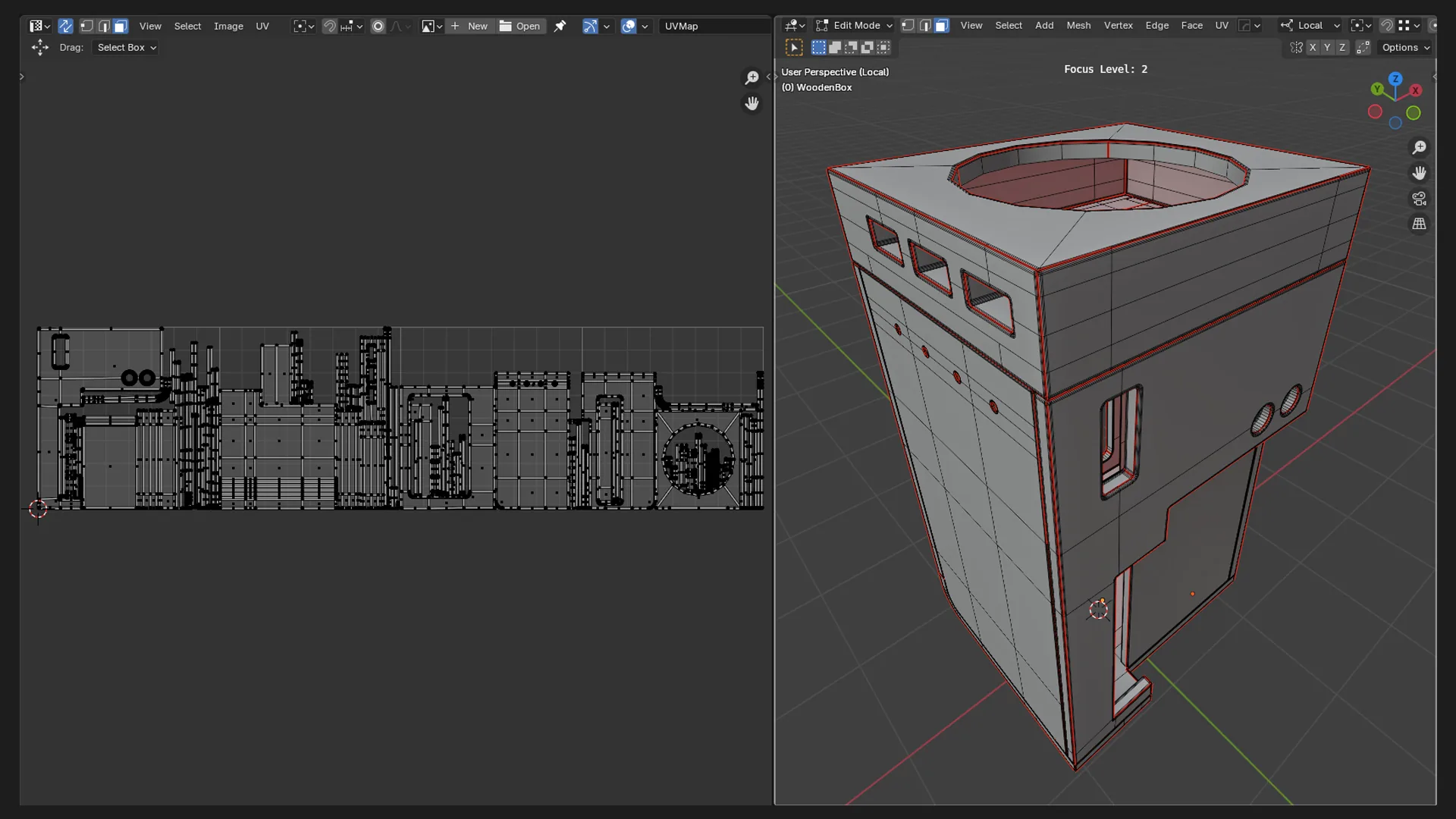Click Open image button
The height and width of the screenshot is (819, 1456).
pos(520,26)
